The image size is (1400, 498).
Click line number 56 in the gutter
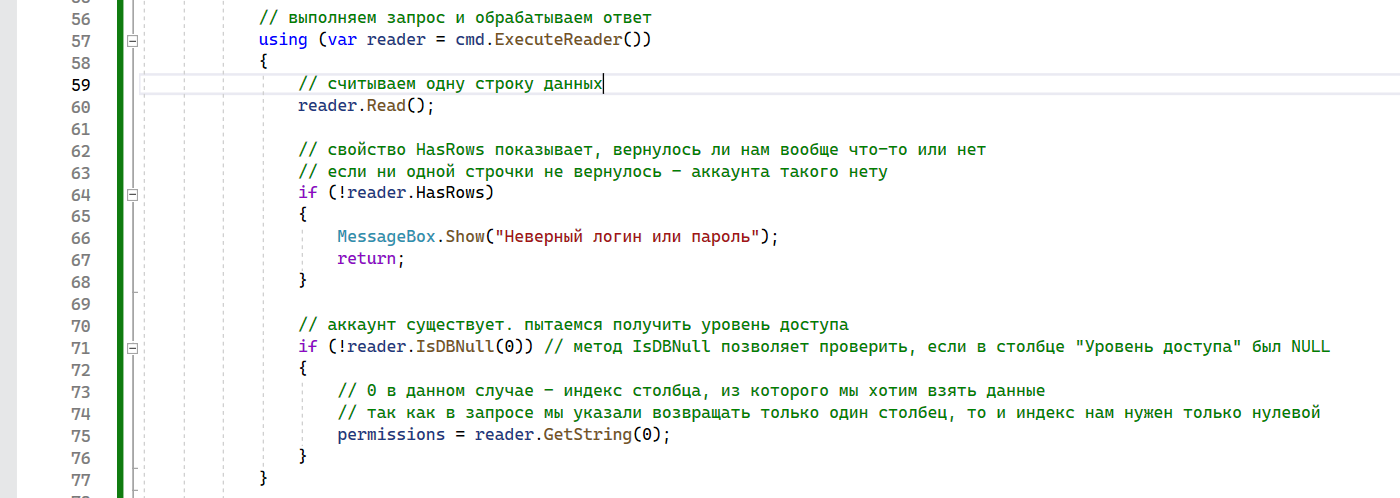click(82, 19)
